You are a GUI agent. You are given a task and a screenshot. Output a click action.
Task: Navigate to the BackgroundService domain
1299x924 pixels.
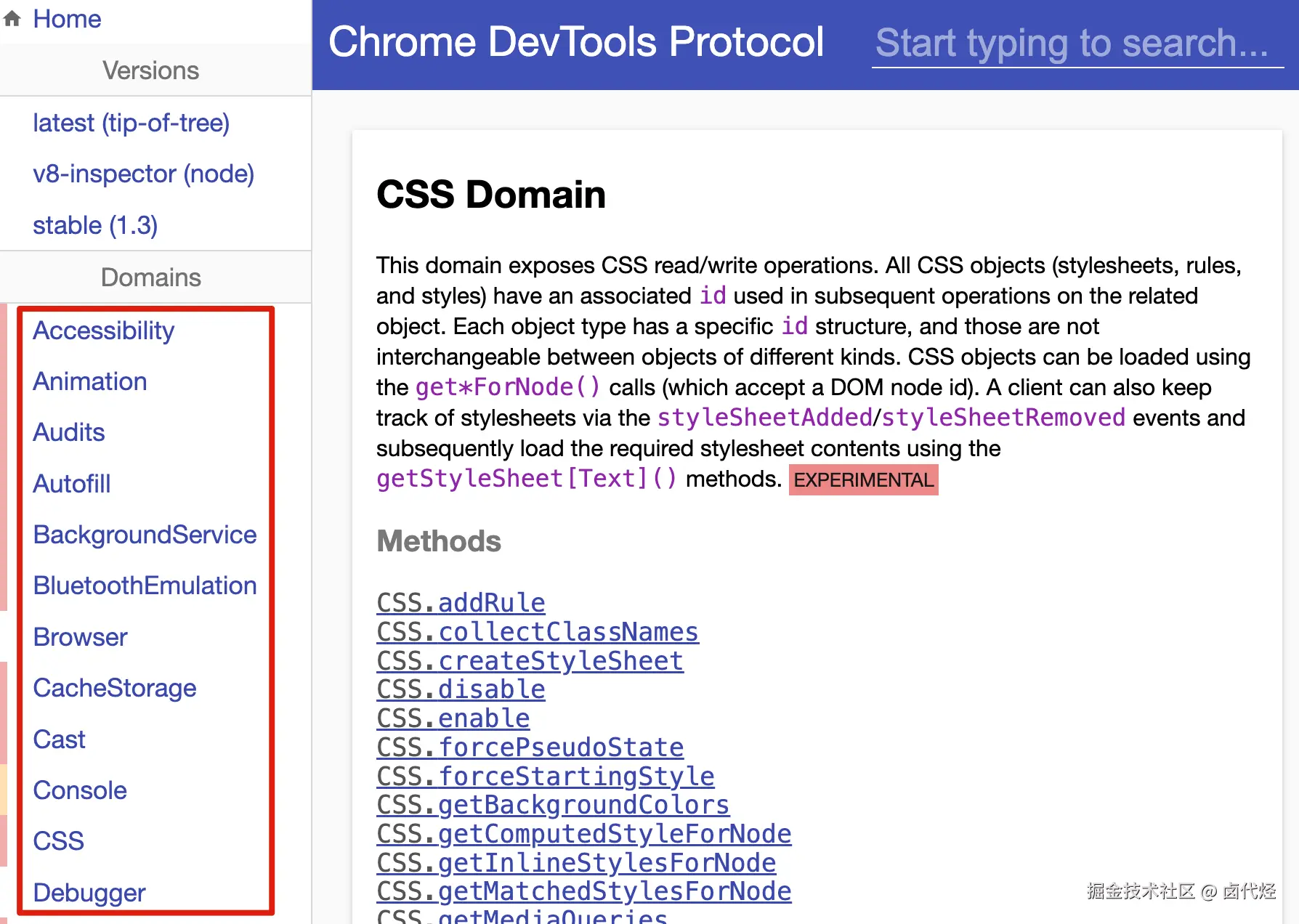145,535
